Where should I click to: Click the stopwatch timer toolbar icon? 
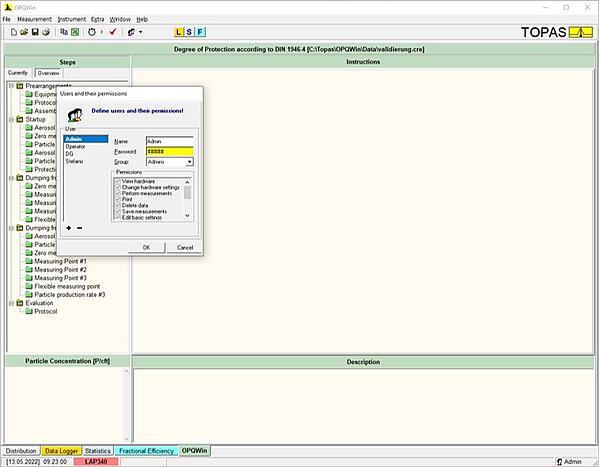click(x=92, y=32)
